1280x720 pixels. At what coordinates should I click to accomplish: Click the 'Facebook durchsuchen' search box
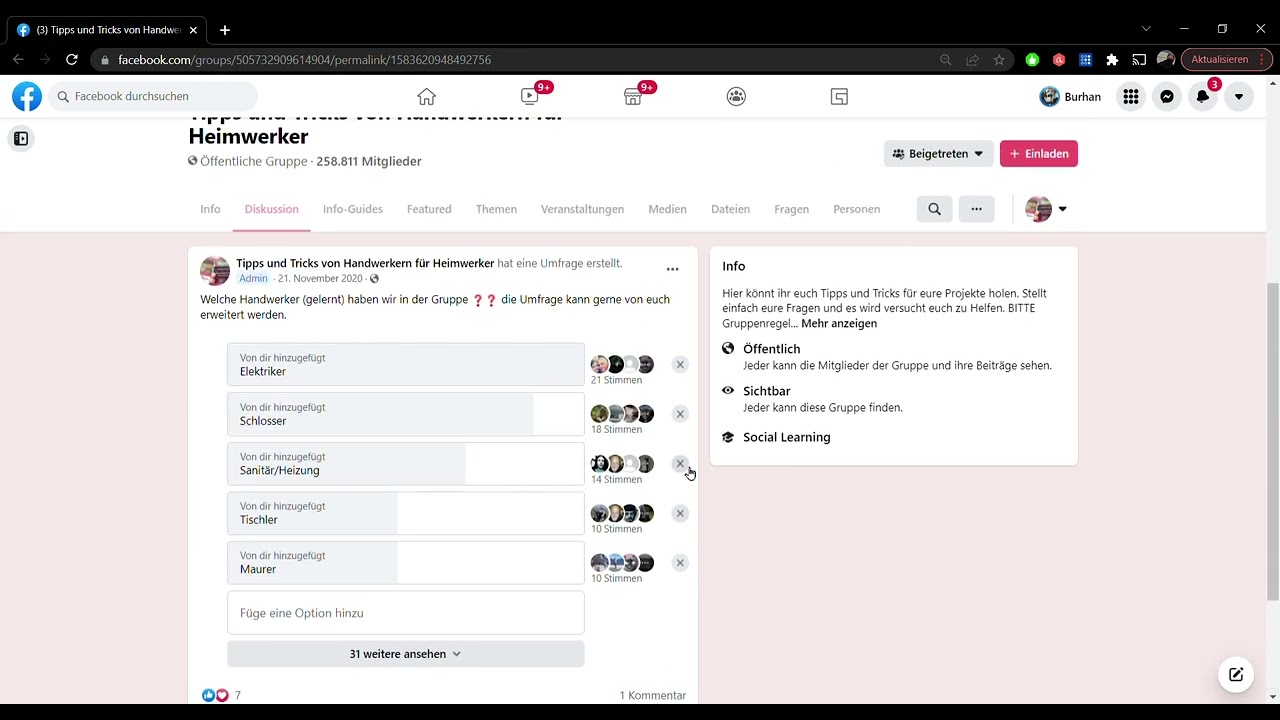pyautogui.click(x=153, y=96)
